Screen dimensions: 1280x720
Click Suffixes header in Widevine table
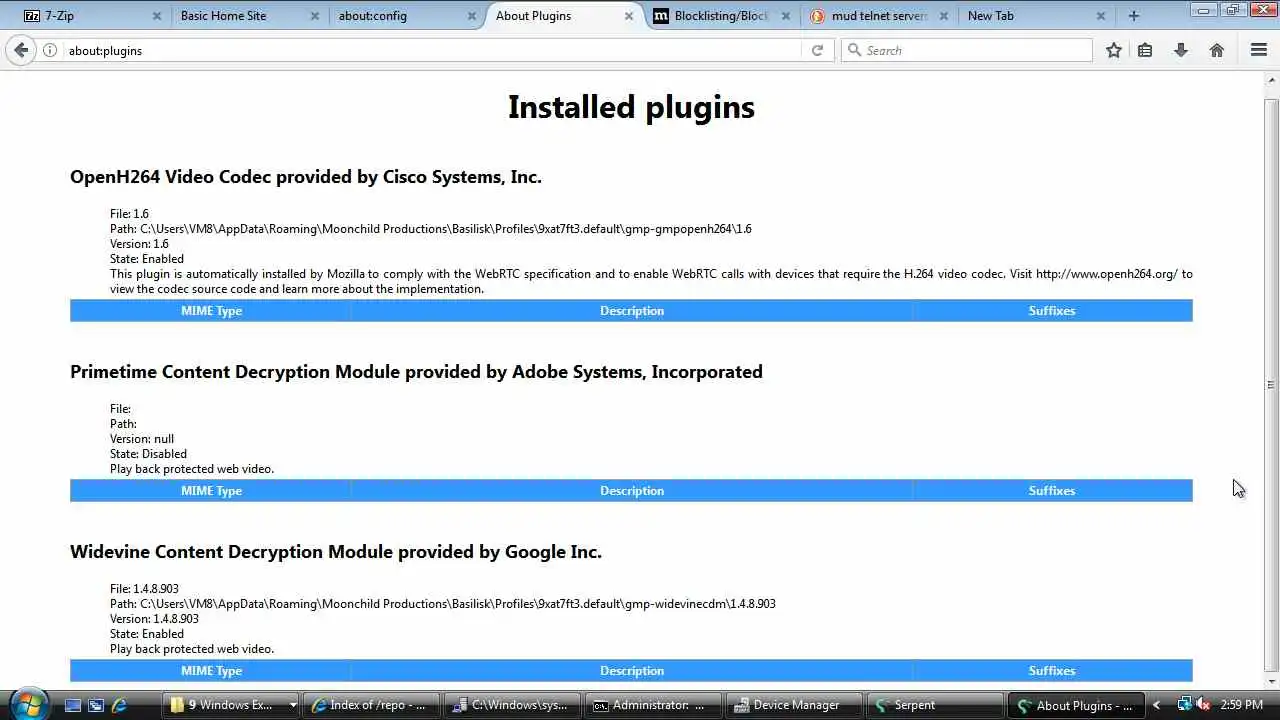click(x=1052, y=671)
